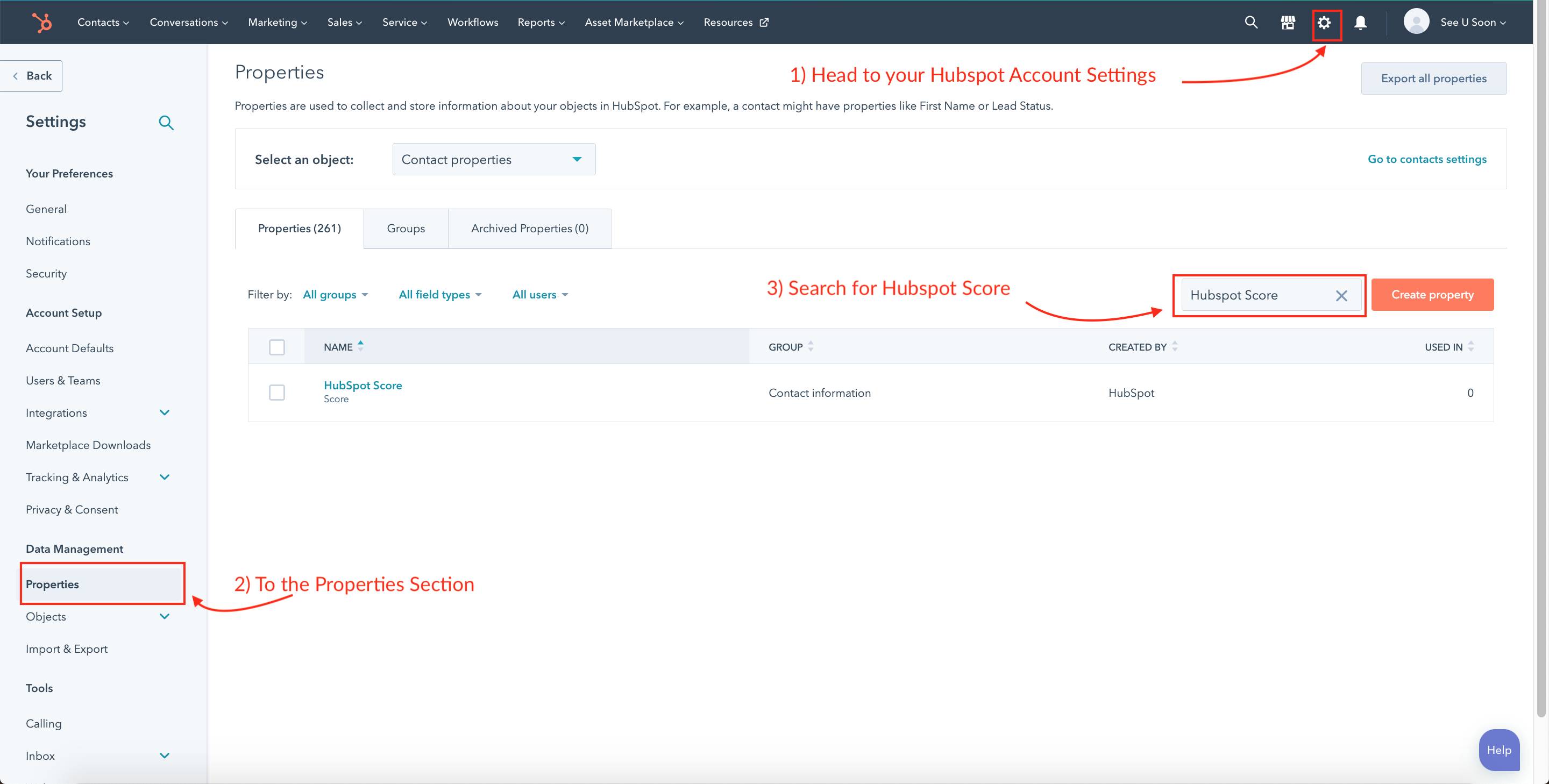
Task: Open the notifications bell
Action: pos(1360,22)
